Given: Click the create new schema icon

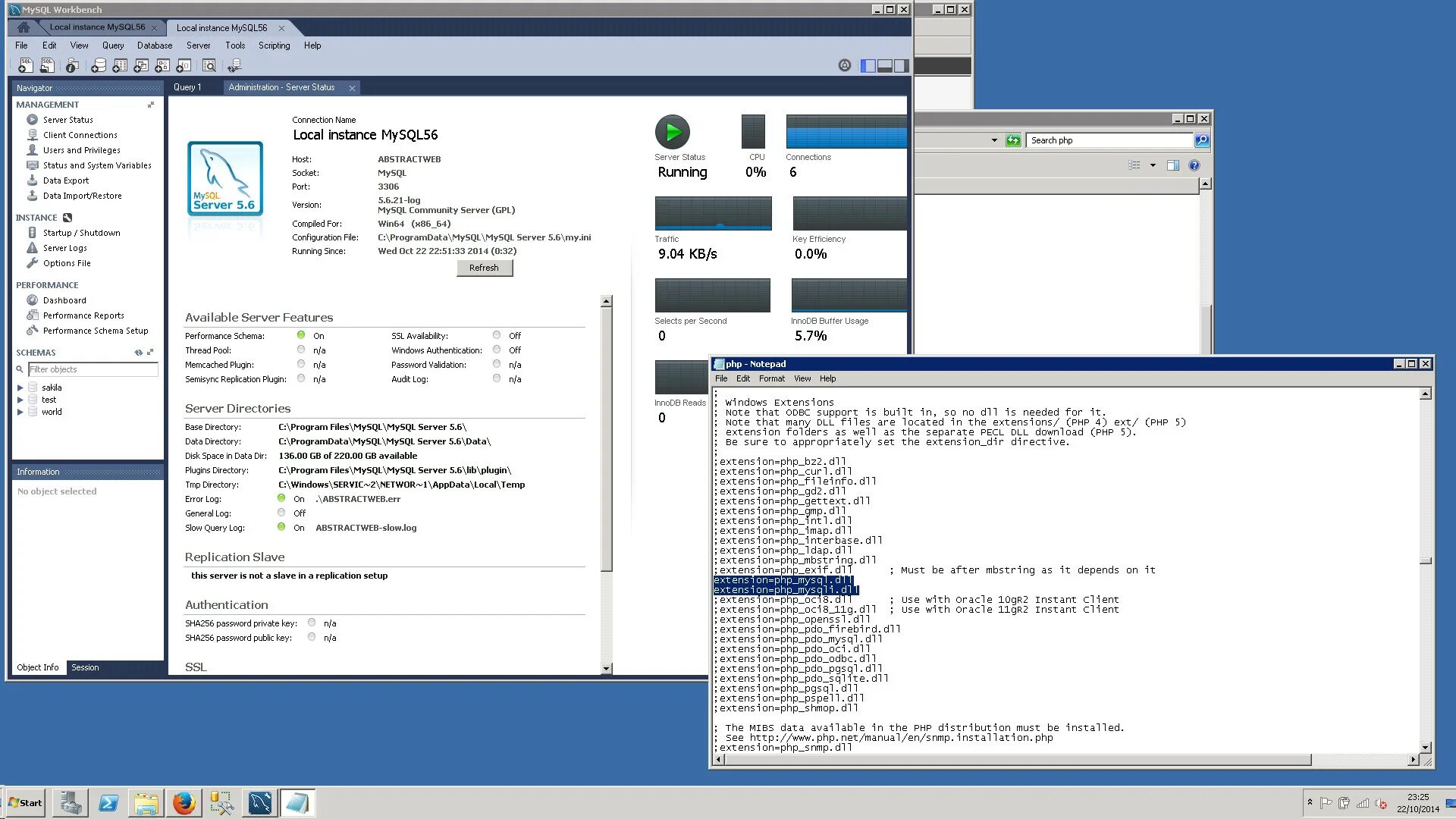Looking at the screenshot, I should point(99,66).
